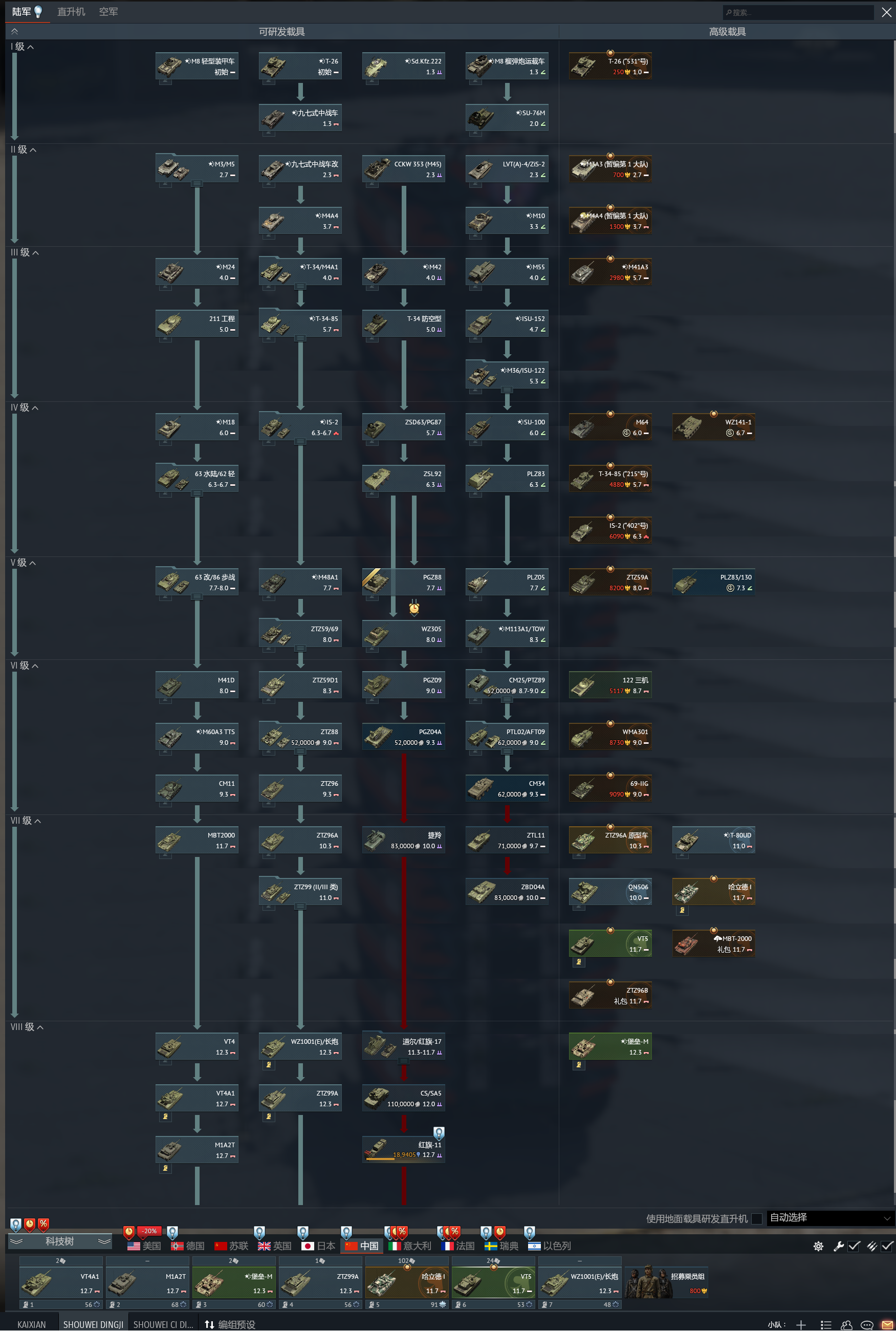Open the mail envelope icon
The width and height of the screenshot is (896, 1331).
(x=887, y=1325)
